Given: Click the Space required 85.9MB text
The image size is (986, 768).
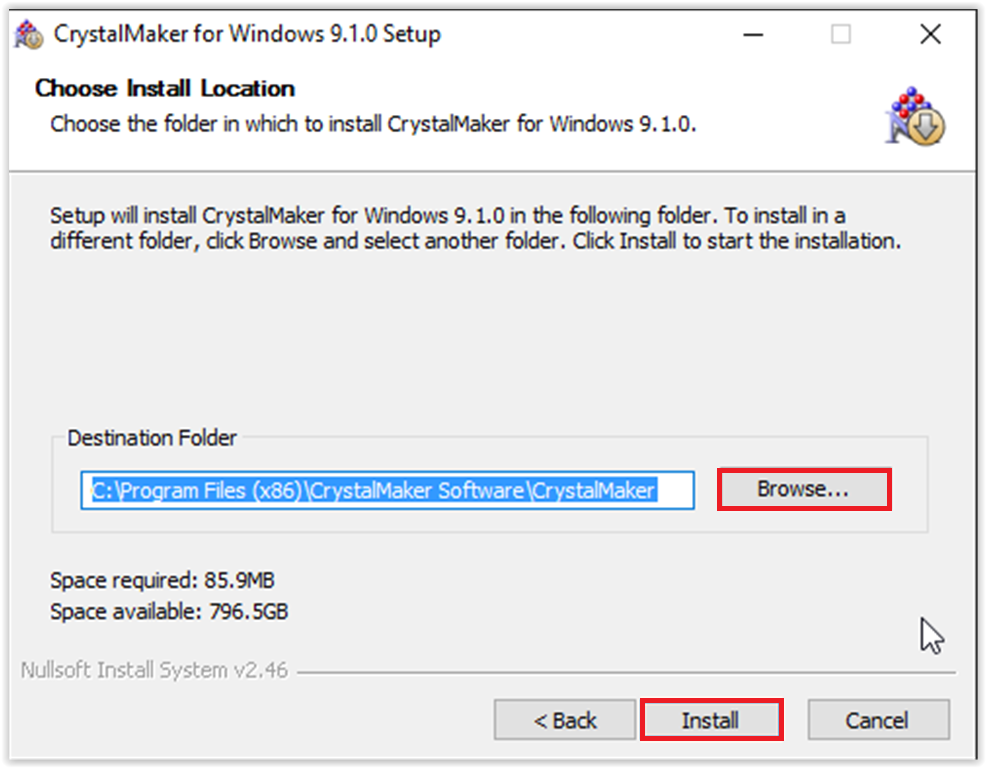Looking at the screenshot, I should [163, 580].
